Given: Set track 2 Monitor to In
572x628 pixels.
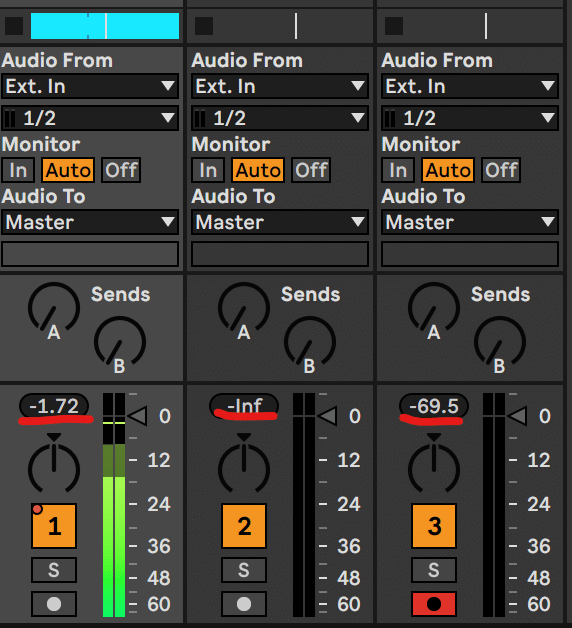Looking at the screenshot, I should tap(208, 170).
